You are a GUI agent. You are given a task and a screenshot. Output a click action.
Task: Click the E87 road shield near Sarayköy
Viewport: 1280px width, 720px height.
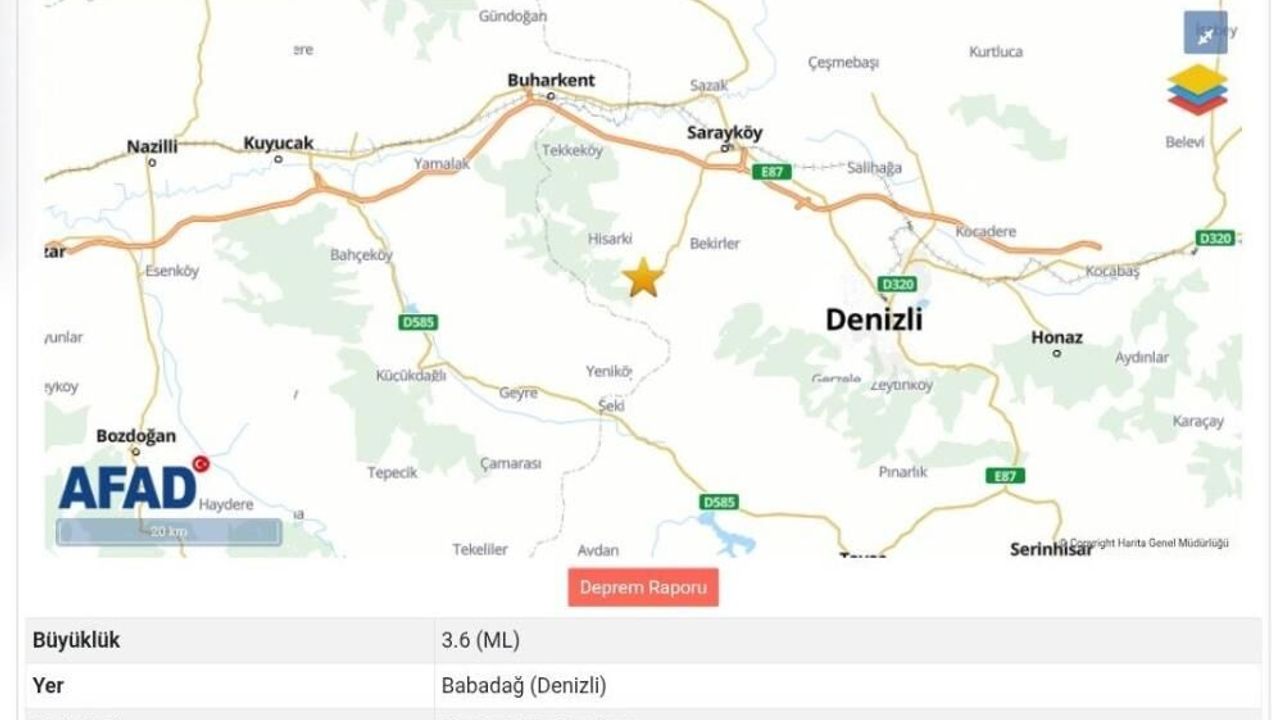pyautogui.click(x=771, y=172)
